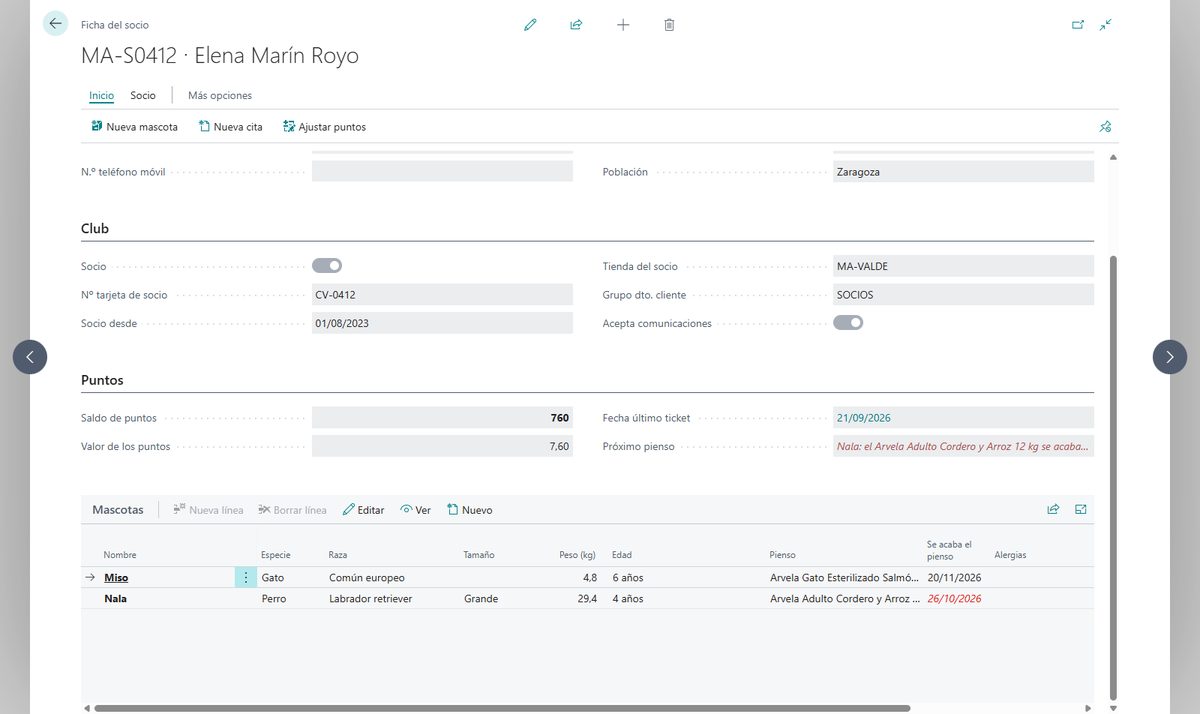Share the Mascotas list

[1053, 509]
